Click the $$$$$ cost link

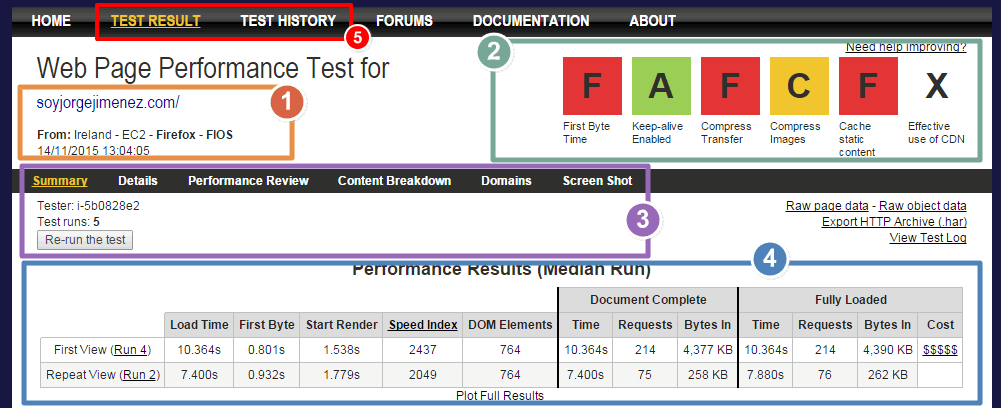click(940, 350)
